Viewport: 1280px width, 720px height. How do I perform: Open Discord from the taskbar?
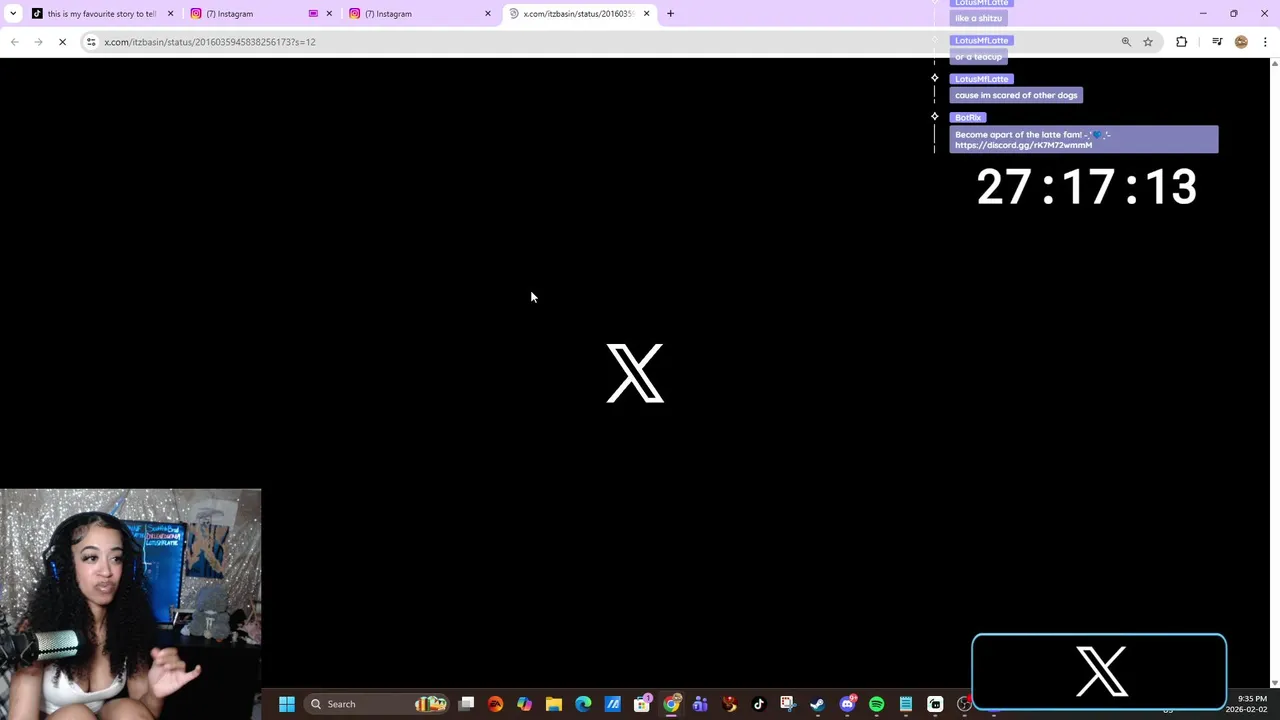pyautogui.click(x=847, y=704)
